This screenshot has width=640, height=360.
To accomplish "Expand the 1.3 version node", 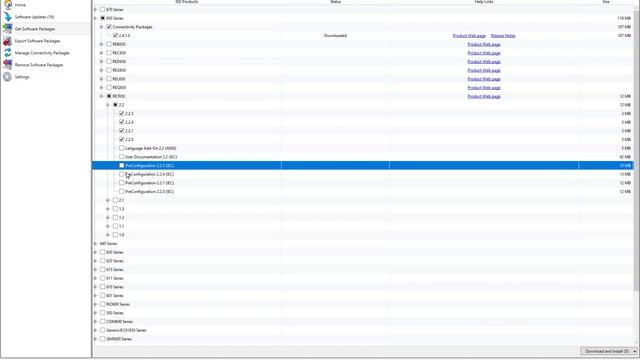I will pos(108,209).
